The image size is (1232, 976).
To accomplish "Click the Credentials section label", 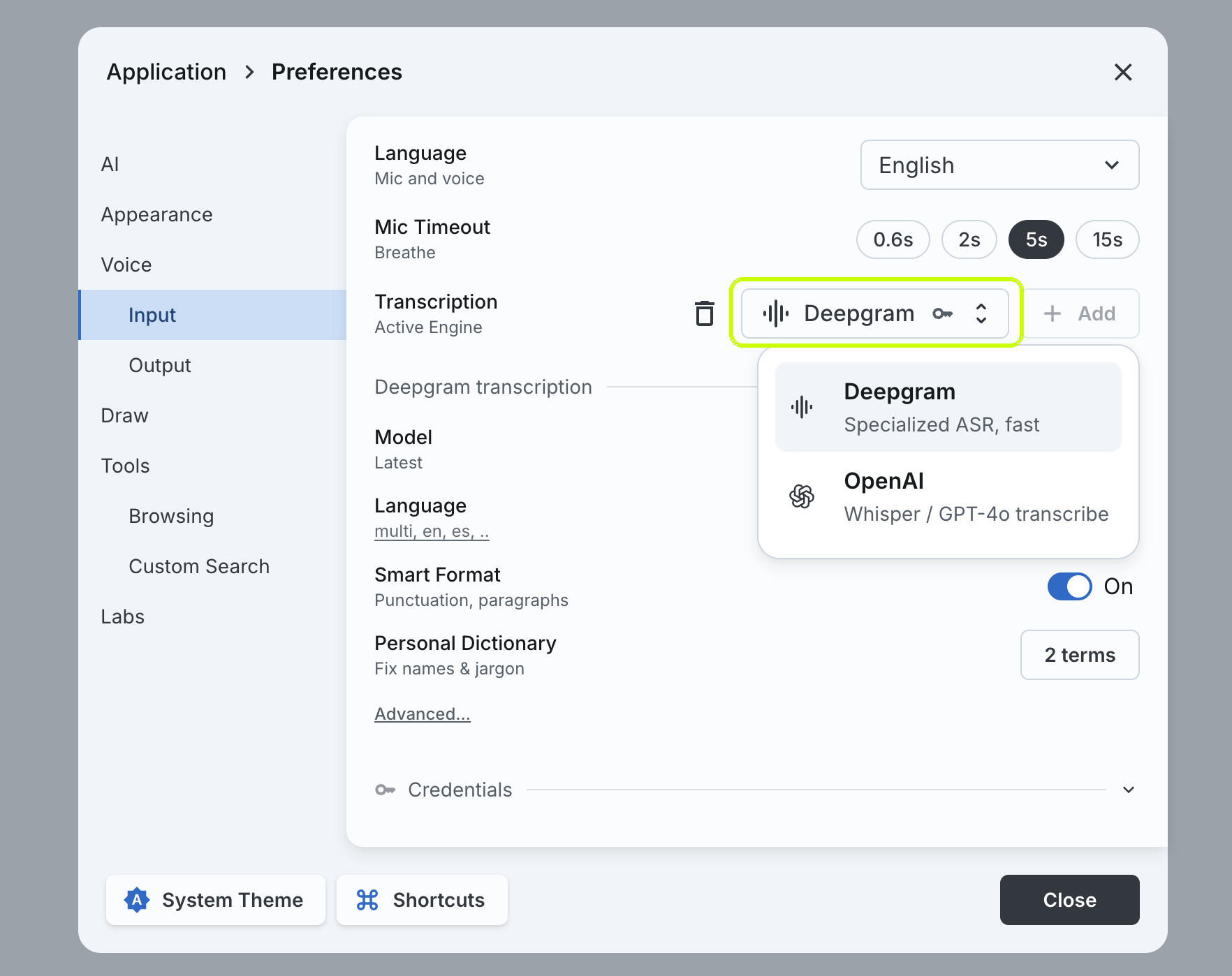I will (x=460, y=790).
